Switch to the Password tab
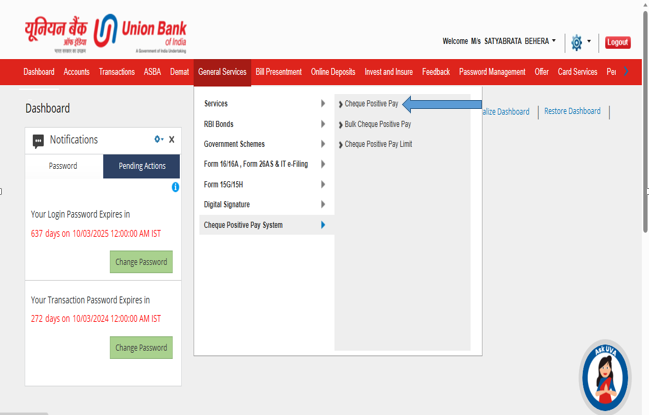Viewport: 649px width, 415px height. 63,166
